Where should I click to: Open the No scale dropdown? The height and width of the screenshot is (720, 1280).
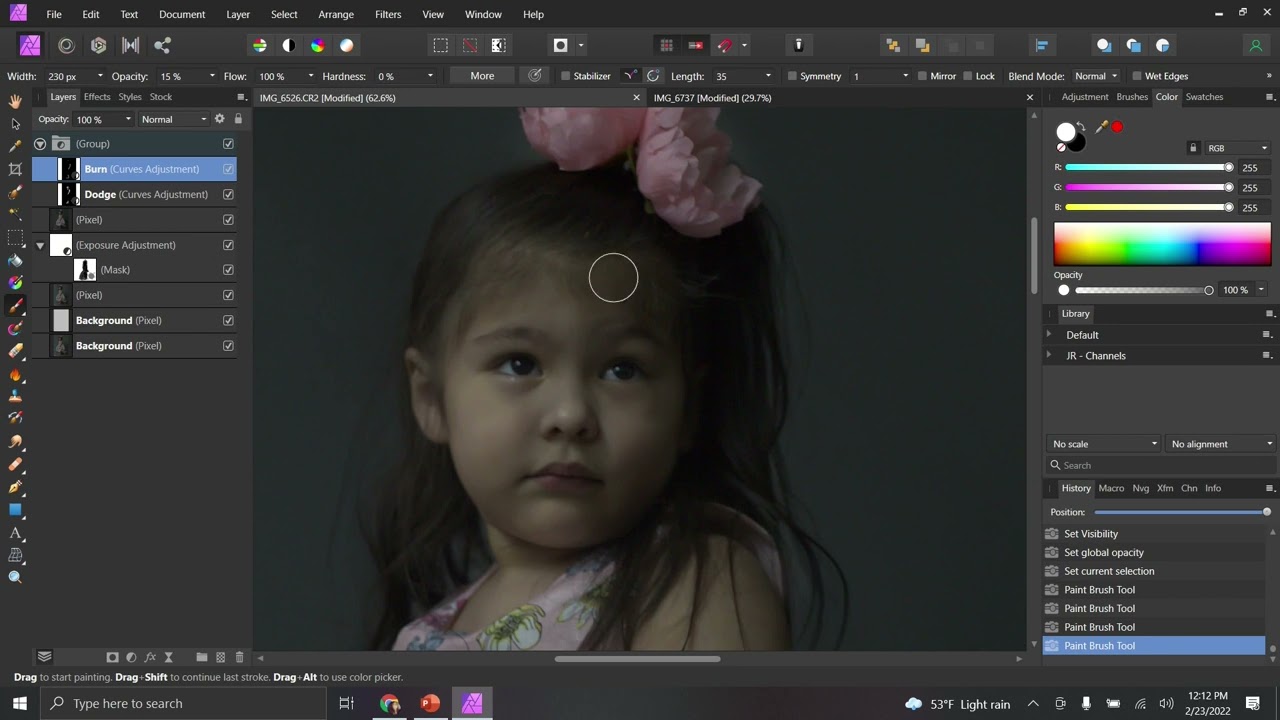pos(1104,444)
